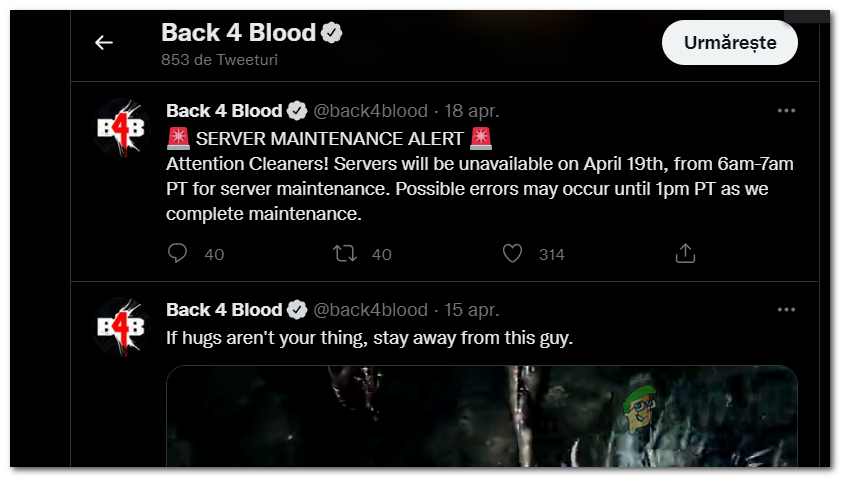The height and width of the screenshot is (478, 841).
Task: Like the server maintenance alert tweet
Action: pos(512,254)
